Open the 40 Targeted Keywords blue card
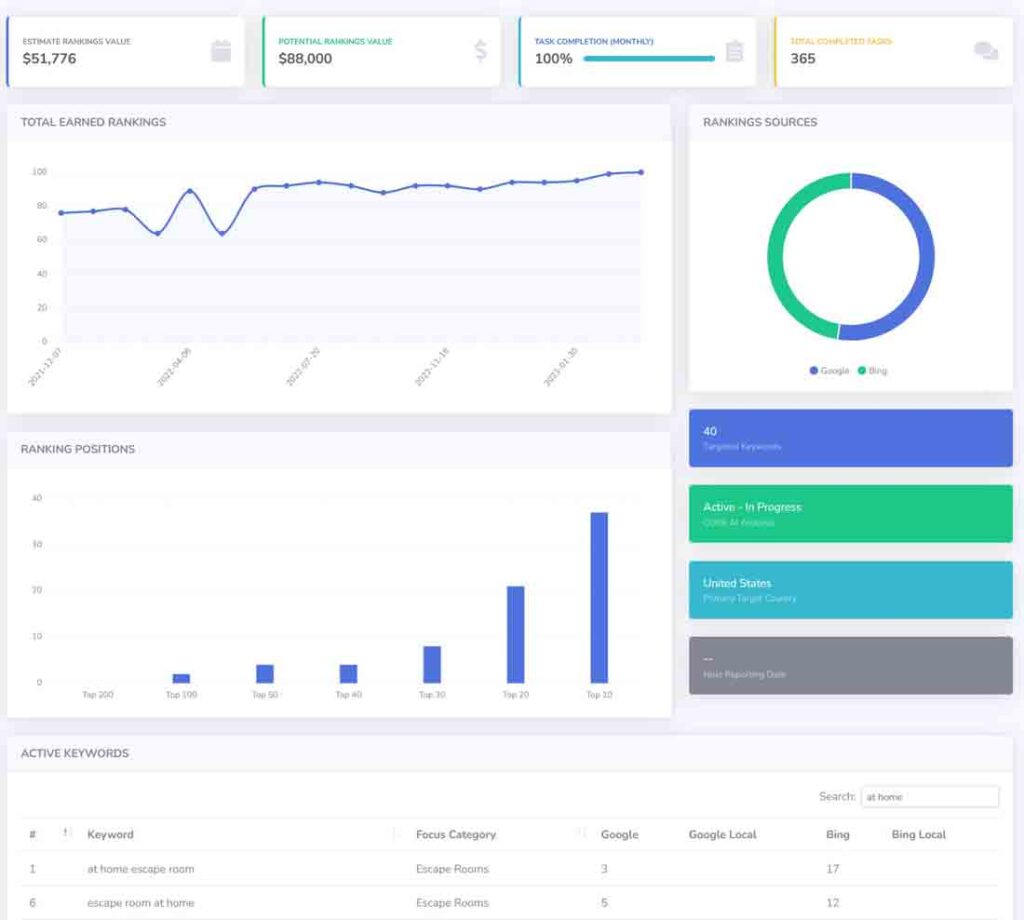 850,438
